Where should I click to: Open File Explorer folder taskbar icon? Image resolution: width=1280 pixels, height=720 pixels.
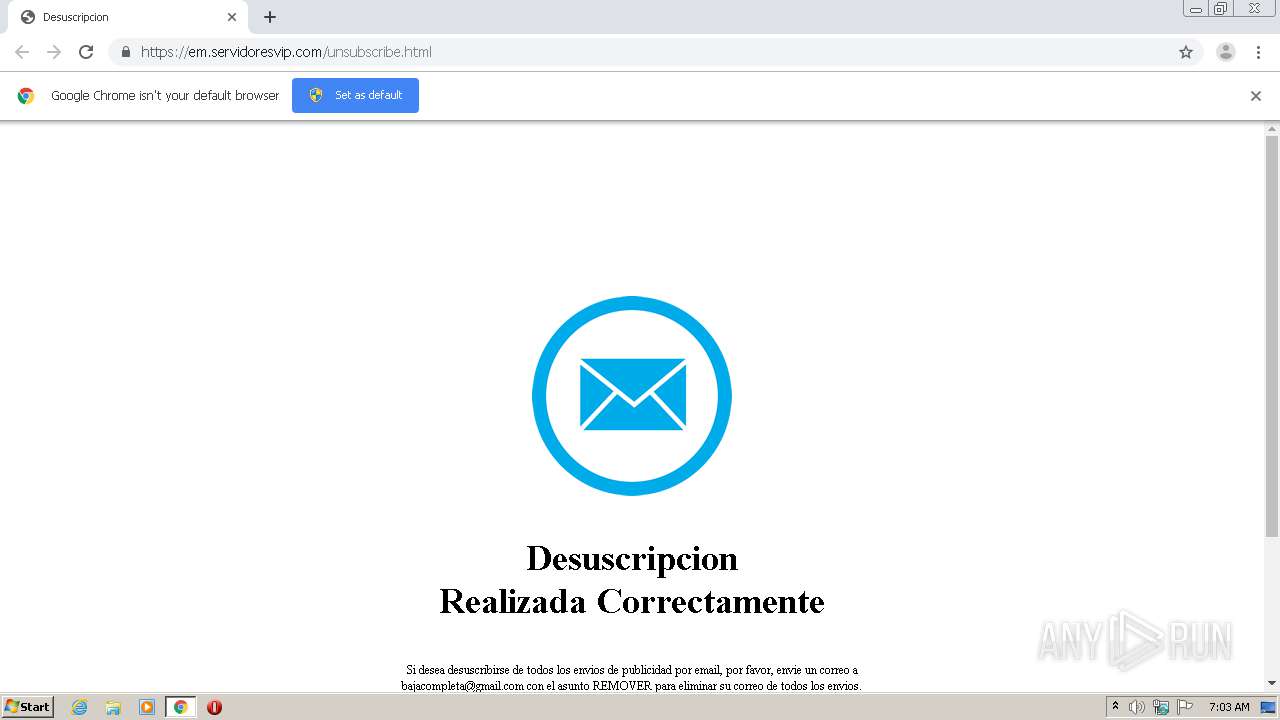point(113,707)
